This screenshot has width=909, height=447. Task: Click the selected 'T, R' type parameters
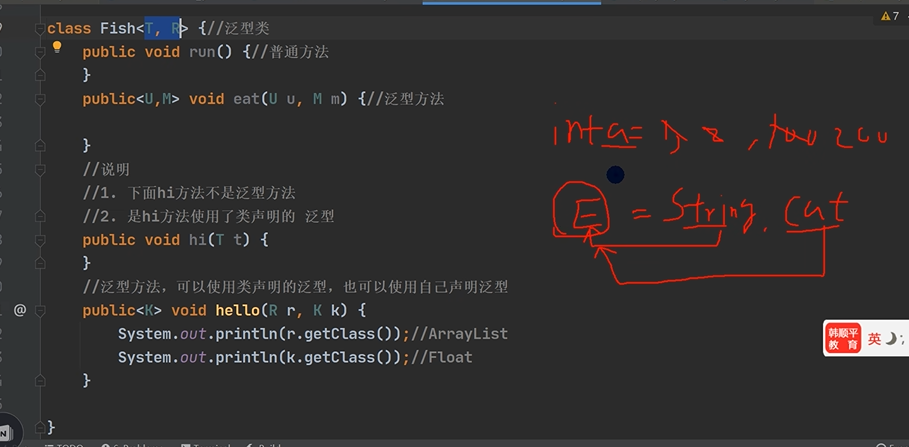[162, 28]
